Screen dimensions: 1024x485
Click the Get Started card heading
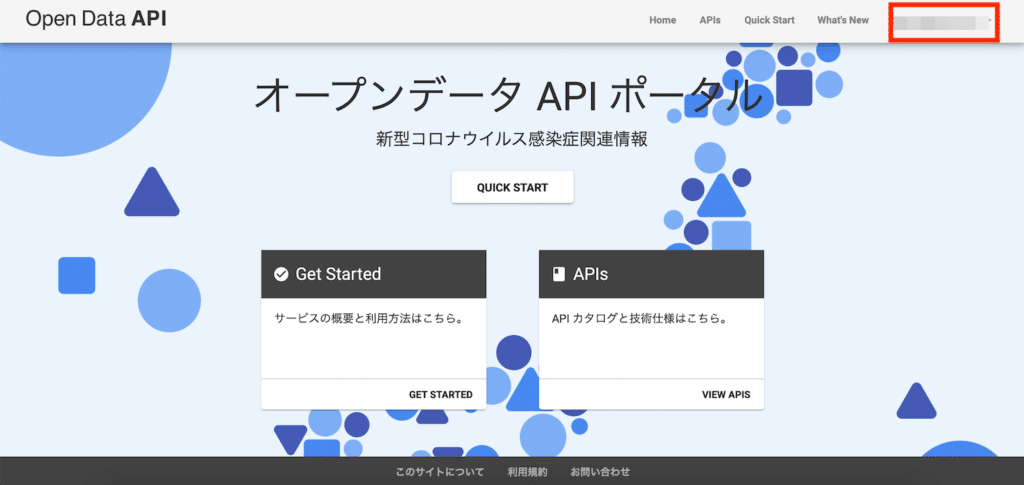(338, 274)
